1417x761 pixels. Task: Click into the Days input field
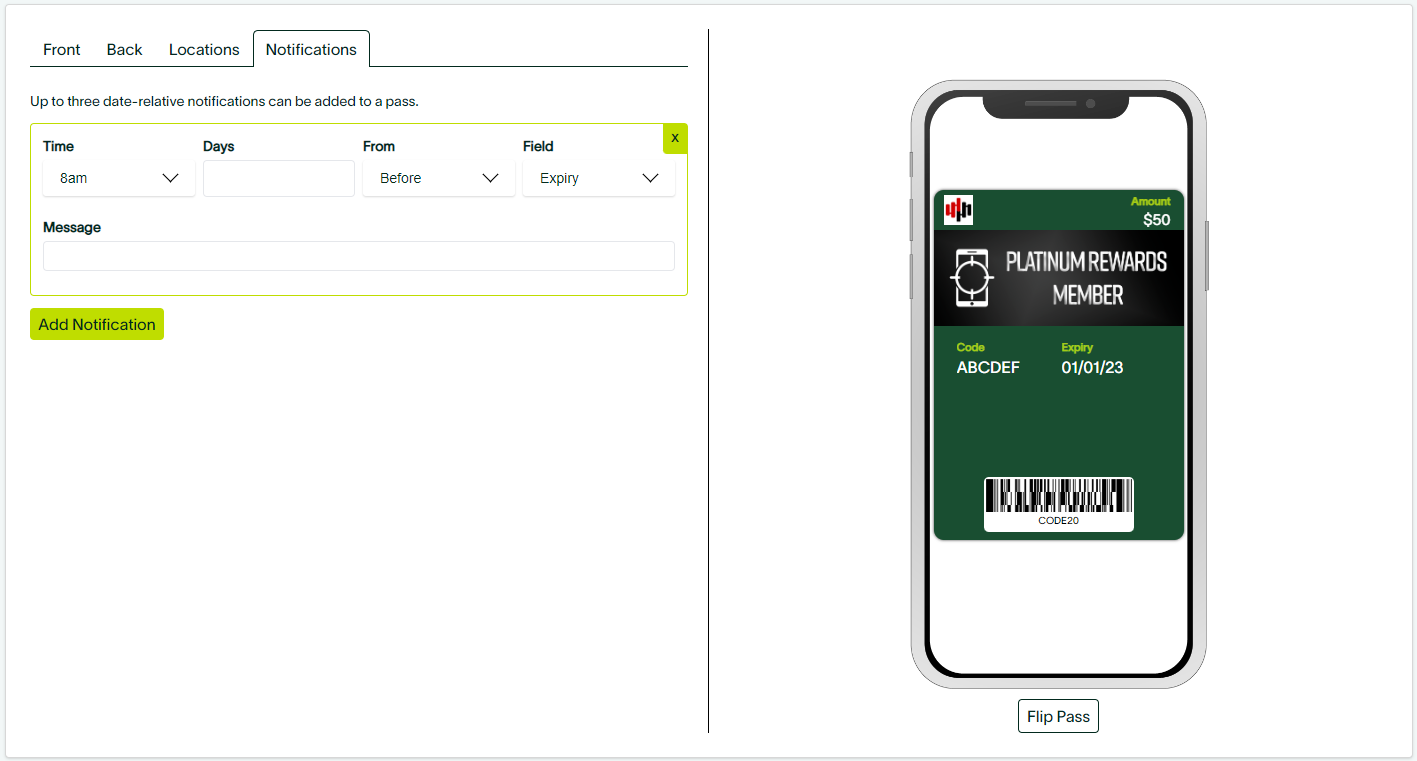279,178
